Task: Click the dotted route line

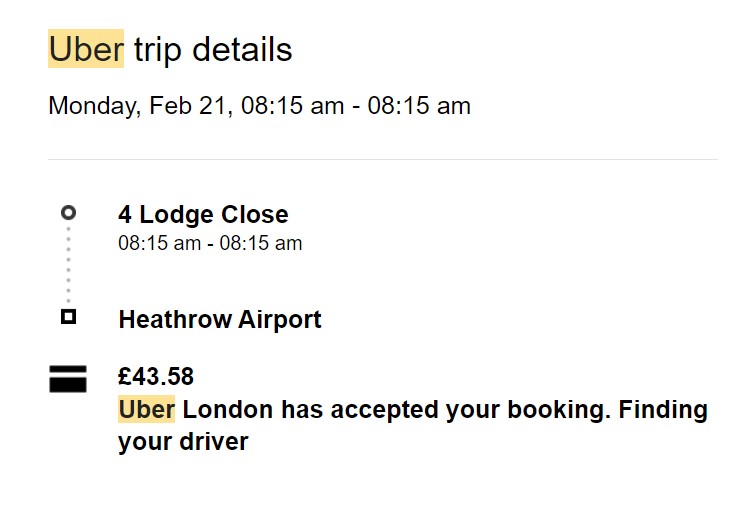Action: pyautogui.click(x=69, y=265)
